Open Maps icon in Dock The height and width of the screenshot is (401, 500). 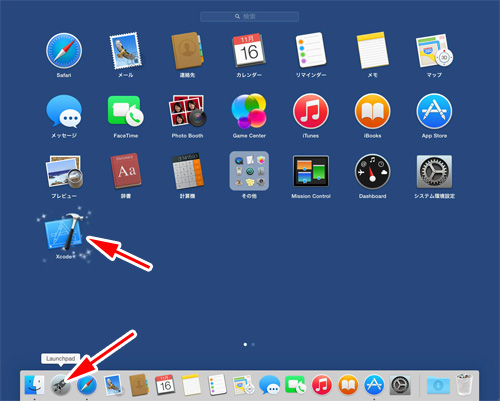point(244,385)
